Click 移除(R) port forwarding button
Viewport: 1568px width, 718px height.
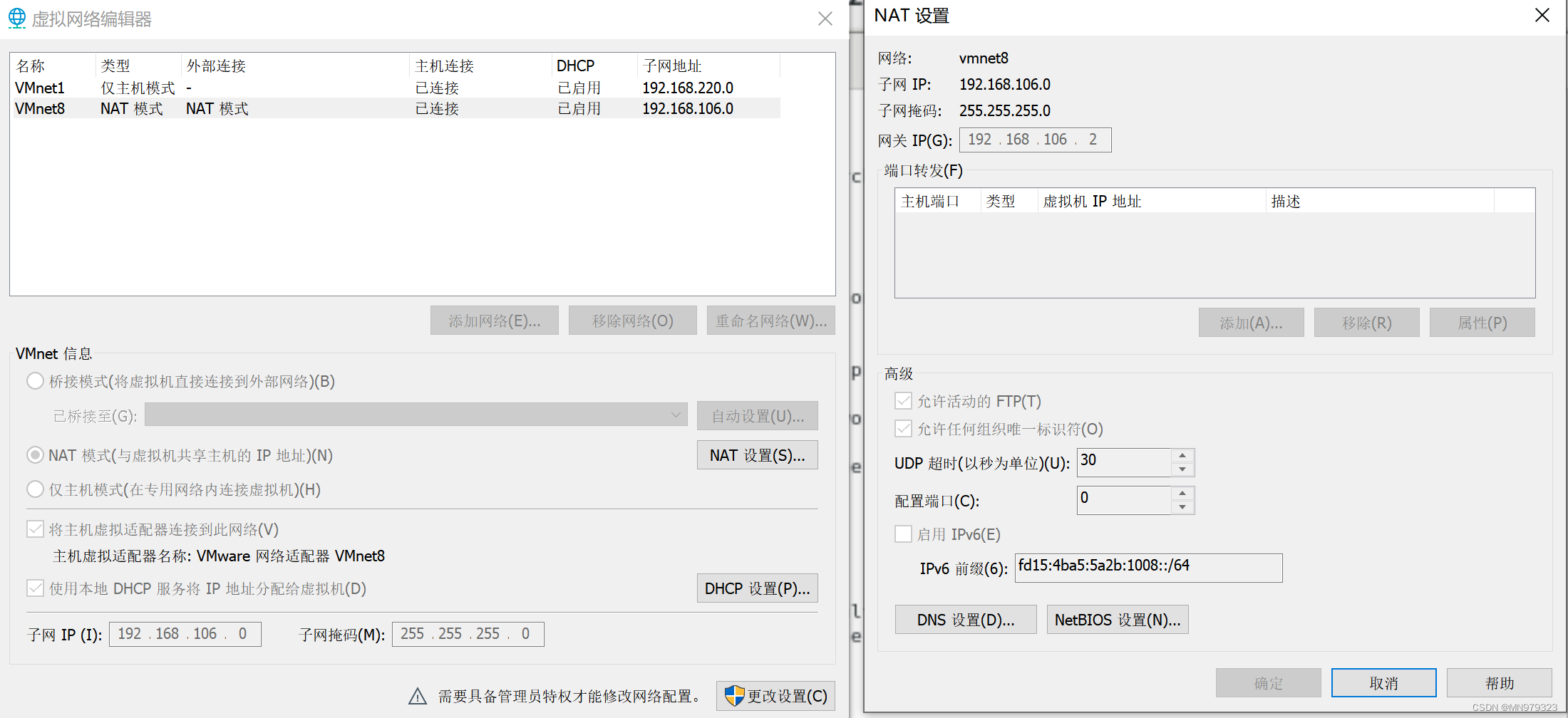(x=1367, y=323)
